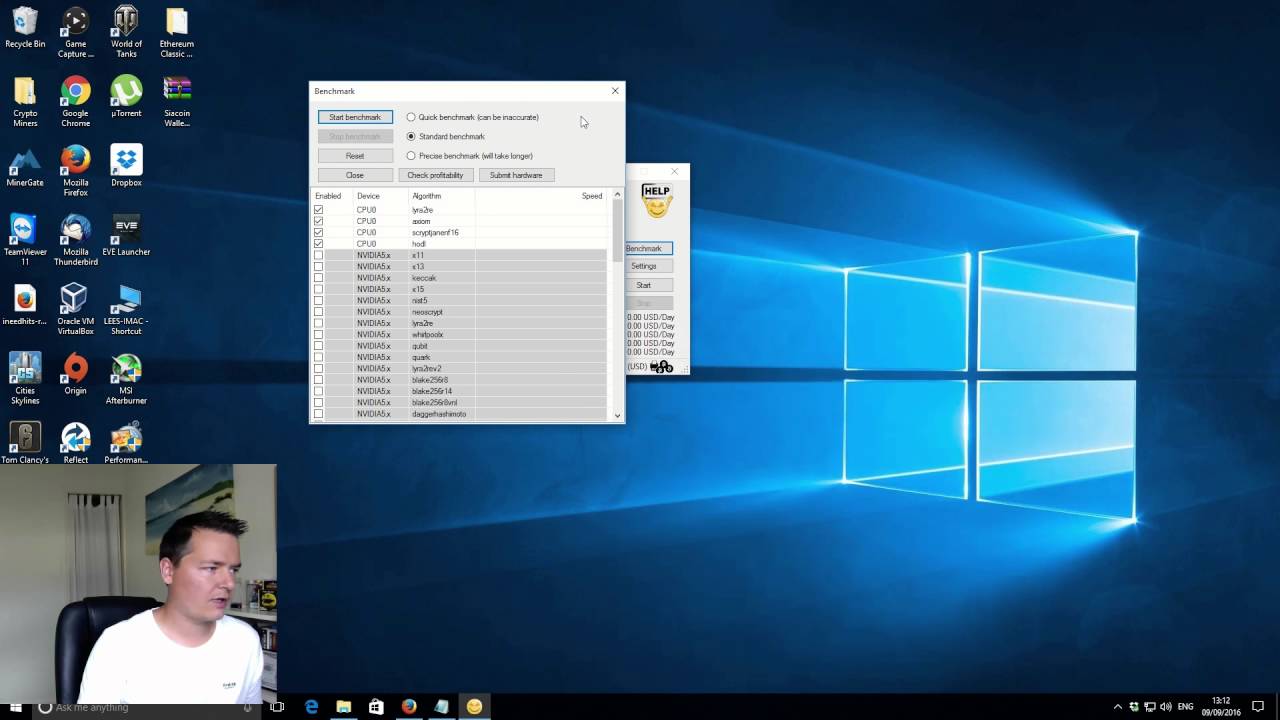
Task: Sort by Device column header
Action: pos(381,196)
